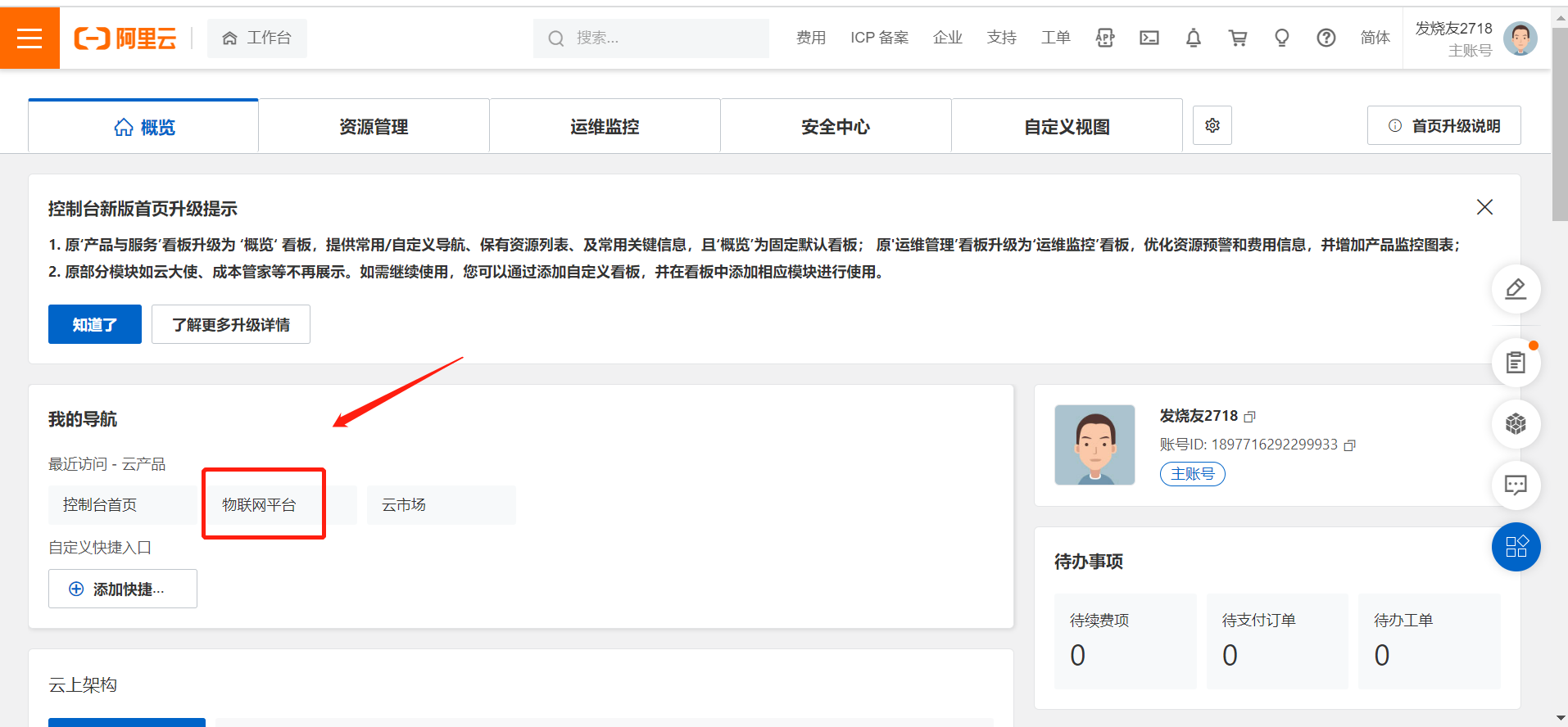The width and height of the screenshot is (1568, 727).
Task: Switch to the 资源管理 tab
Action: [374, 126]
